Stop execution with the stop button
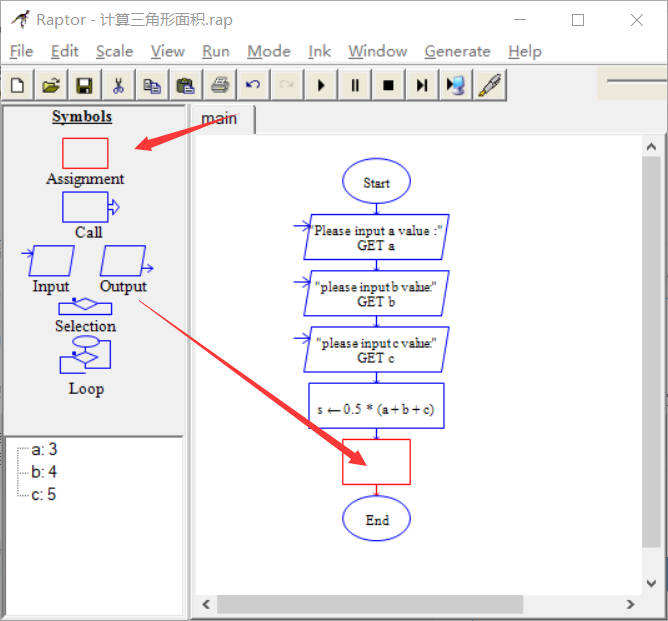Viewport: 668px width, 621px height. [388, 85]
